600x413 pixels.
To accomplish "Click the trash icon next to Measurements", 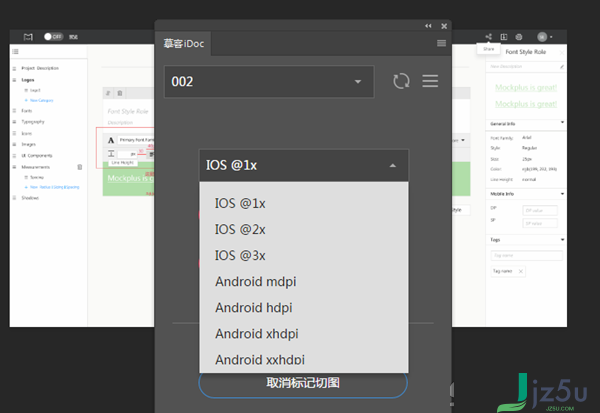I will coord(80,167).
